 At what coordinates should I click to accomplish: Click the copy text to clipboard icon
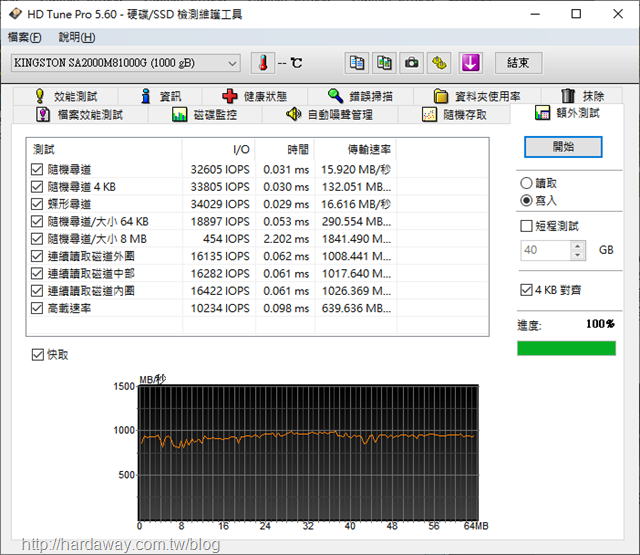[x=357, y=63]
